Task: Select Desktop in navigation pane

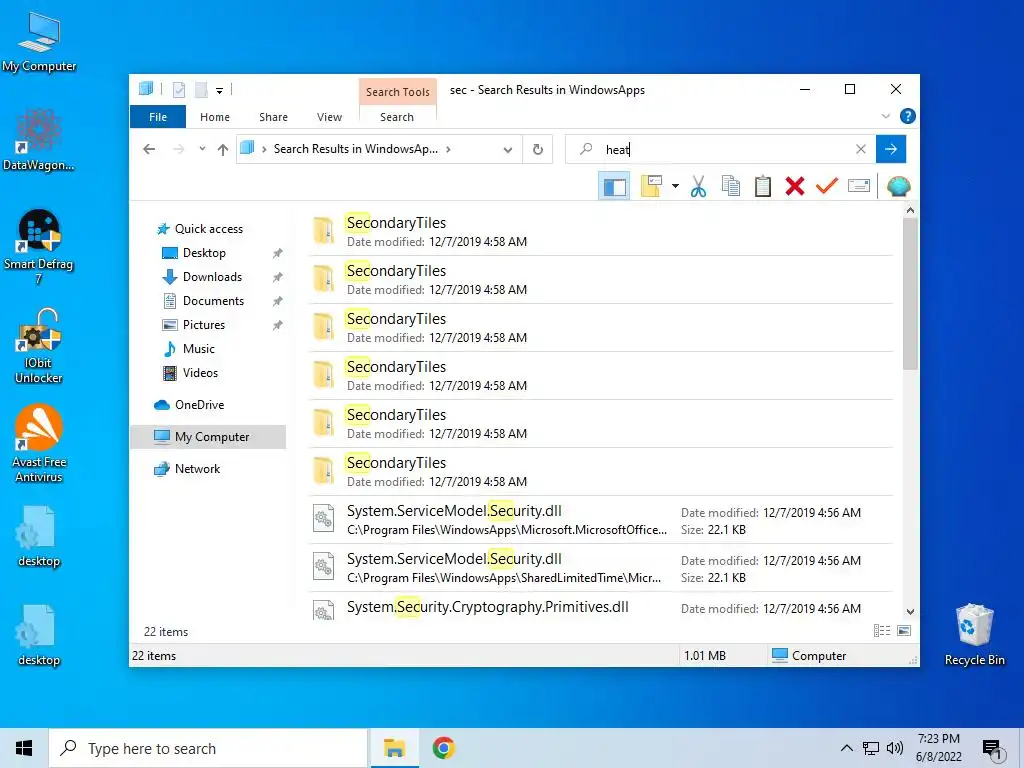Action: tap(204, 253)
